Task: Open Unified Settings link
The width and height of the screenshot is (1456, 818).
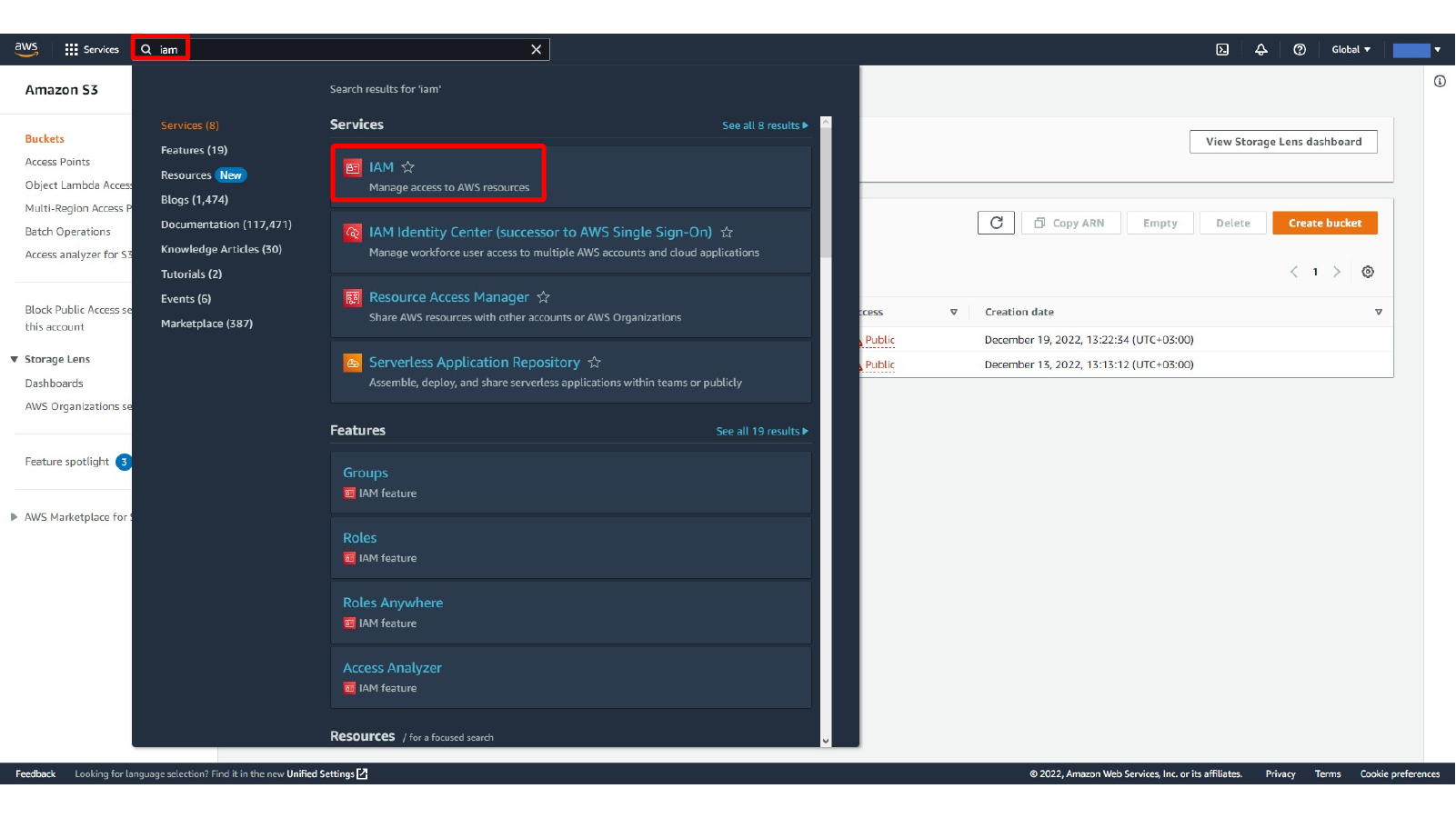Action: point(326,774)
